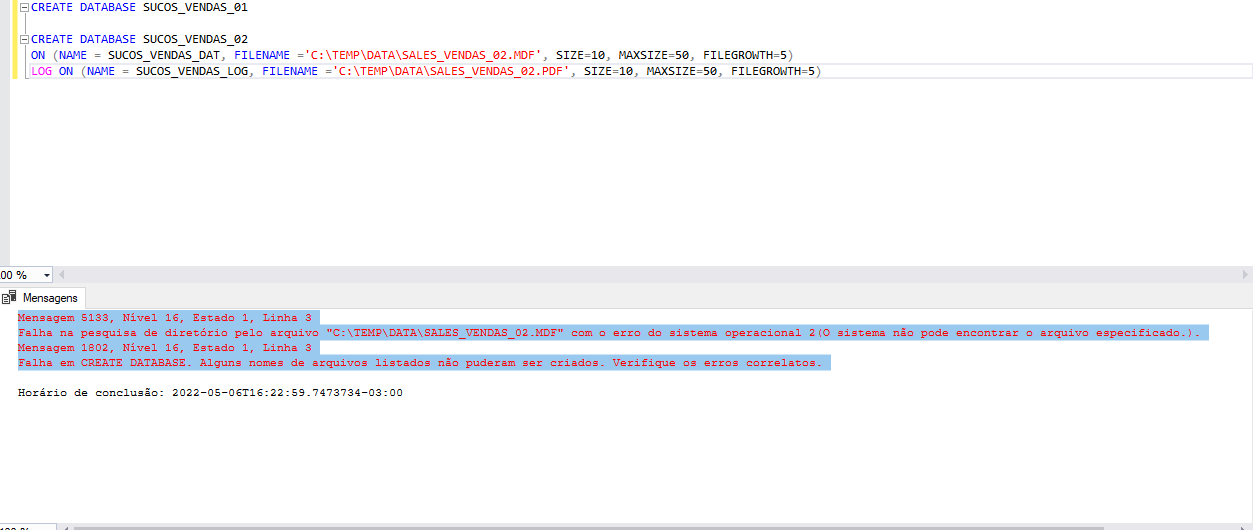Click the SUCOS_VENDAS_LOG name in the LOG ON clause
1253x530 pixels.
(192, 71)
